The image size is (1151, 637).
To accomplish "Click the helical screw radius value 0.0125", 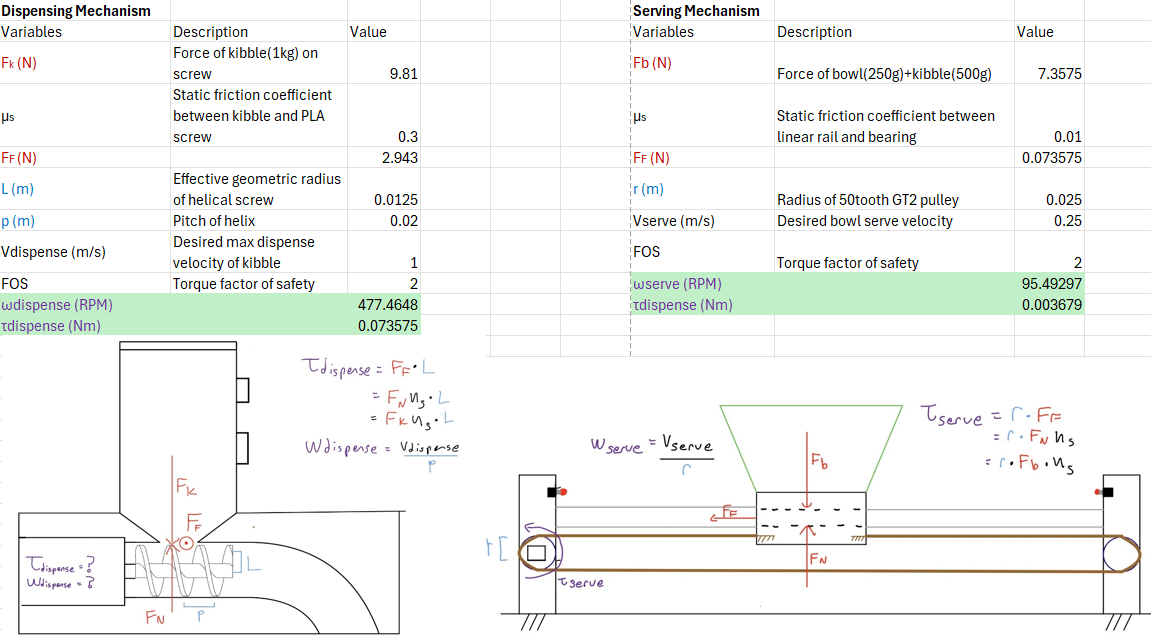I will pos(384,200).
